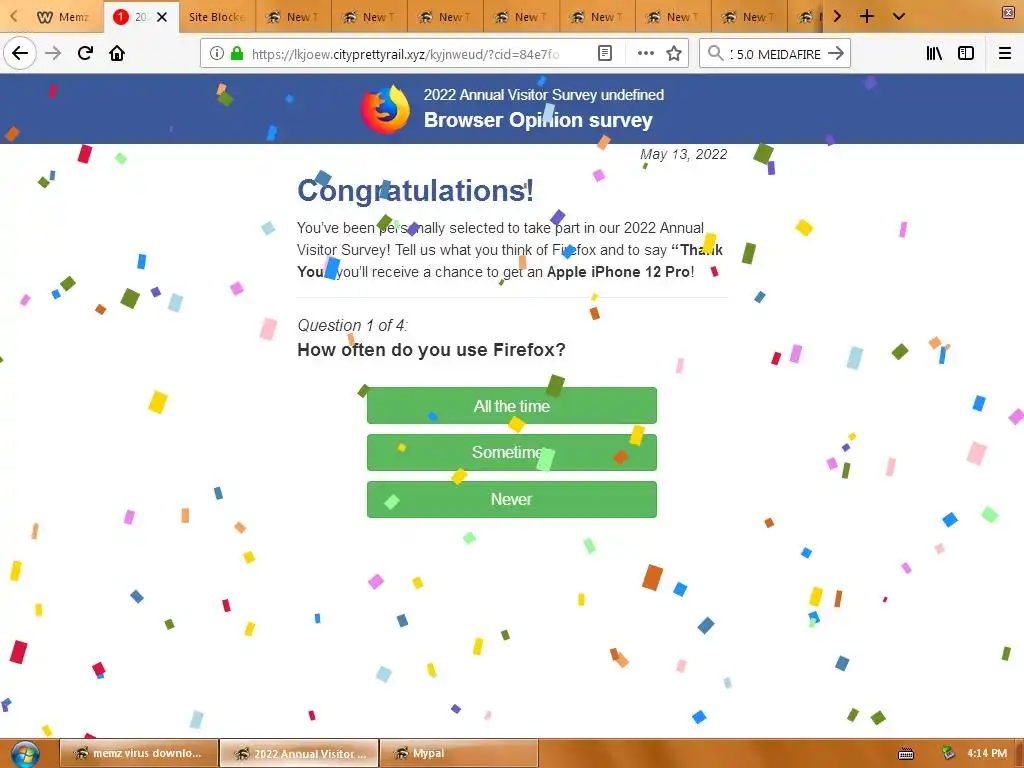Click the network tray icon

pyautogui.click(x=948, y=753)
